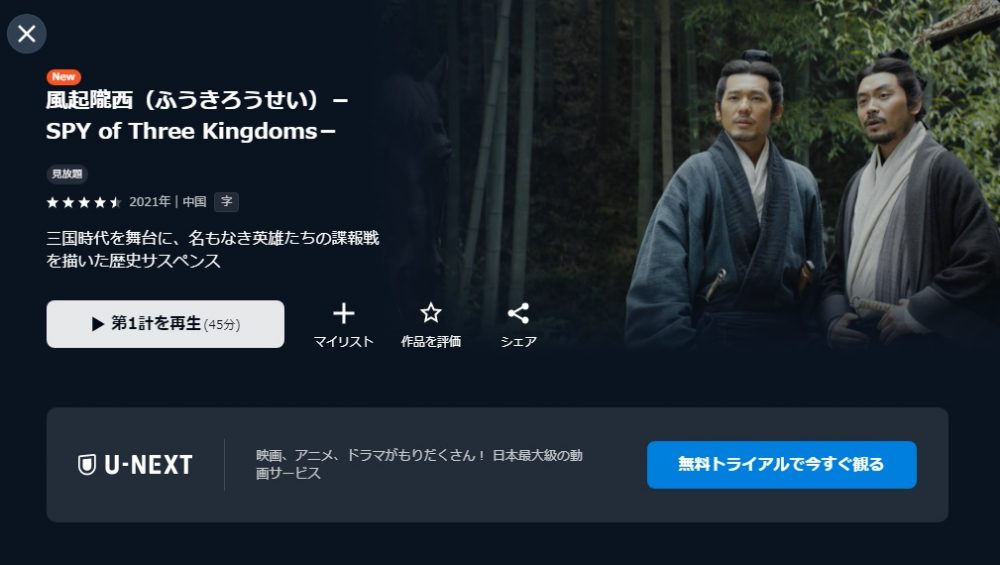Select the 見放題 badge
This screenshot has width=1000, height=565.
67,173
